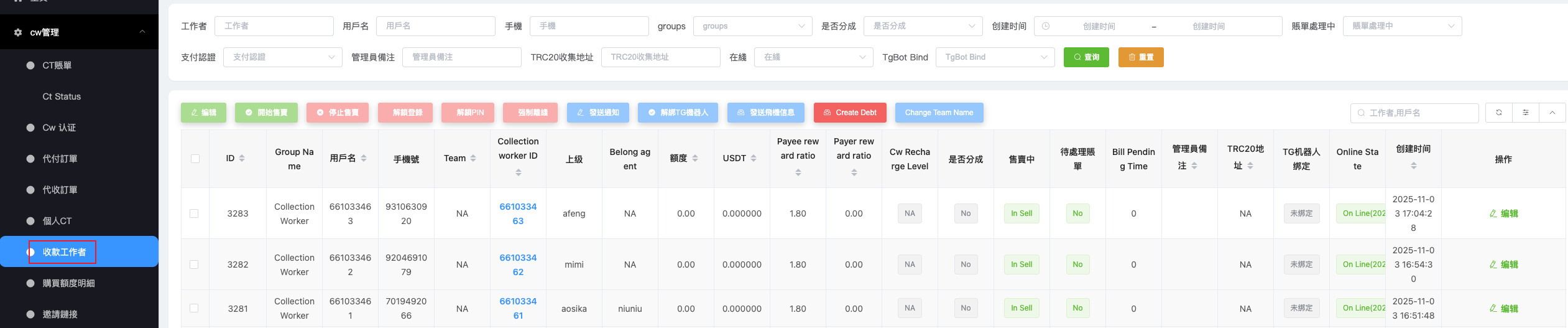Sort by the 额度 column
The height and width of the screenshot is (328, 1568).
pos(695,159)
